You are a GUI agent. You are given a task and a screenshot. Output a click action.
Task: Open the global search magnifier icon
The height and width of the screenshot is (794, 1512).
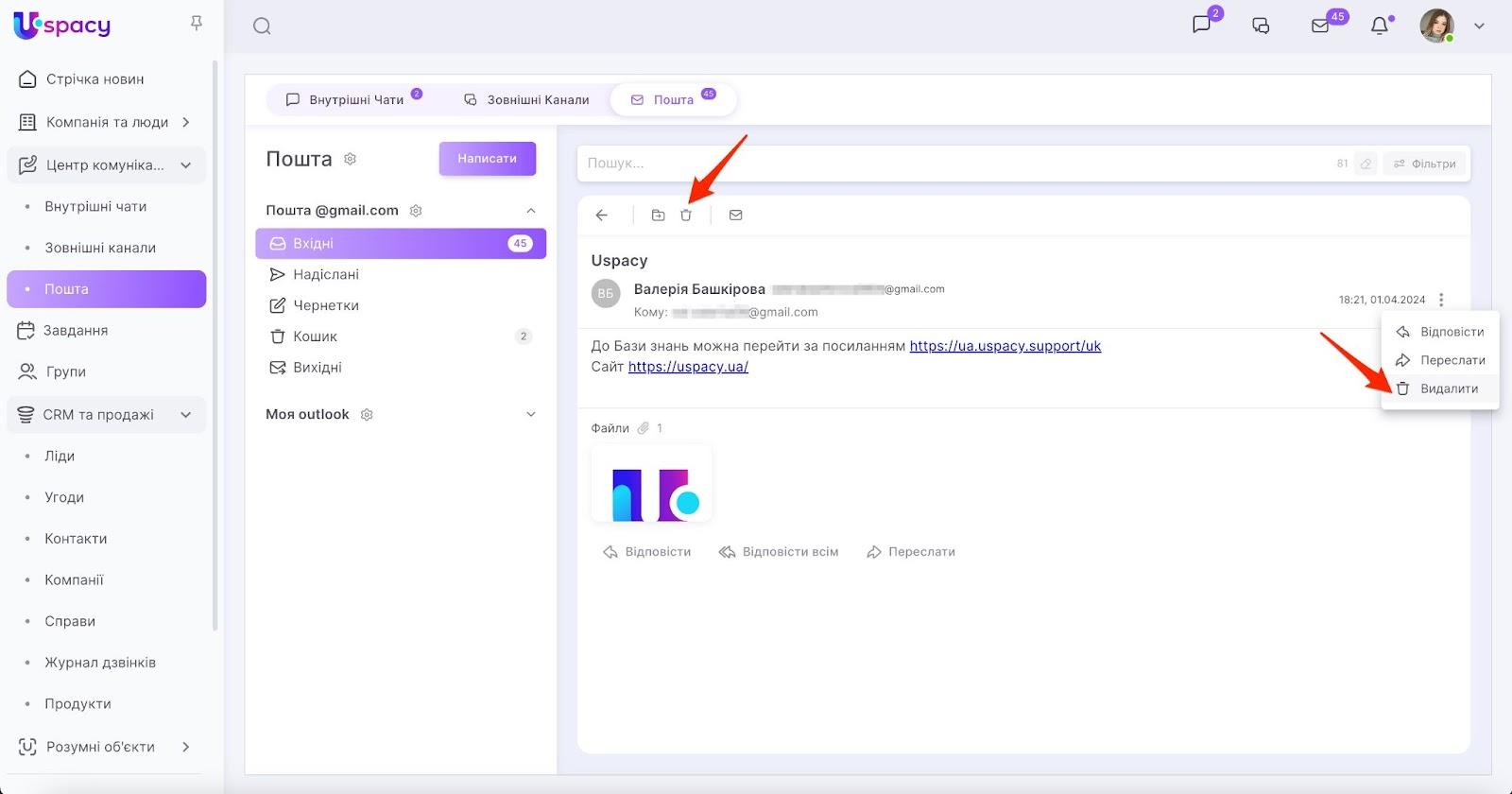pyautogui.click(x=262, y=26)
